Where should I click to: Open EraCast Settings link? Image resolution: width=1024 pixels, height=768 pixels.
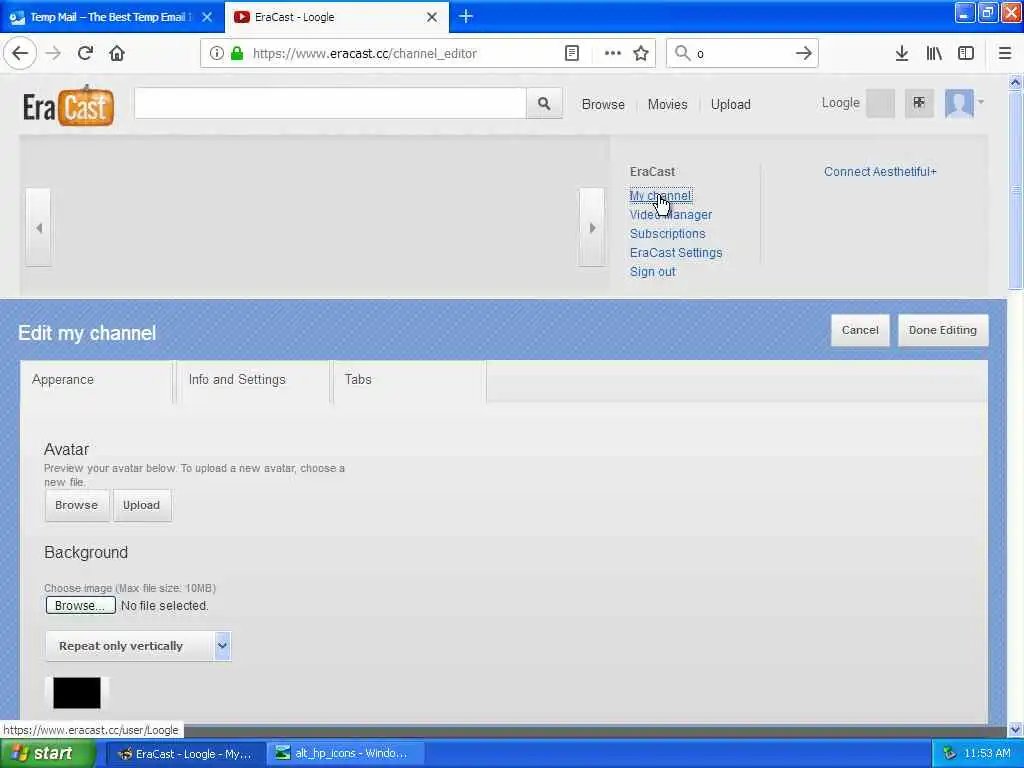[x=676, y=253]
